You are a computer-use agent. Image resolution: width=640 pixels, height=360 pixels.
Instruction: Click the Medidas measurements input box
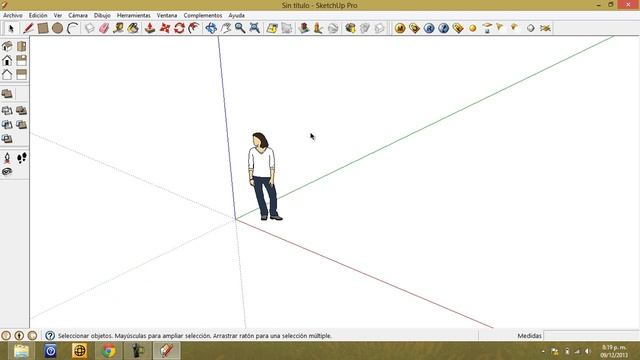point(591,336)
